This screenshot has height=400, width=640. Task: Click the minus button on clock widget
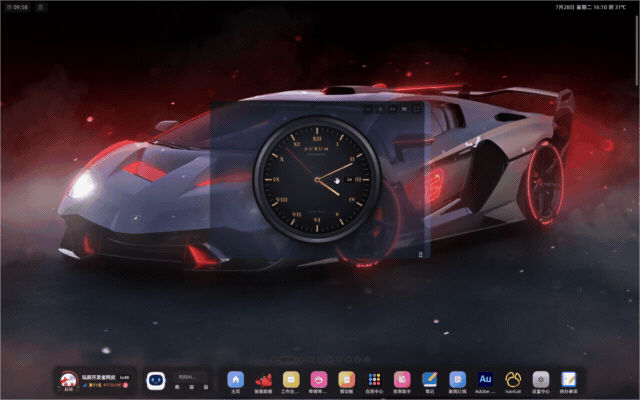tap(368, 109)
